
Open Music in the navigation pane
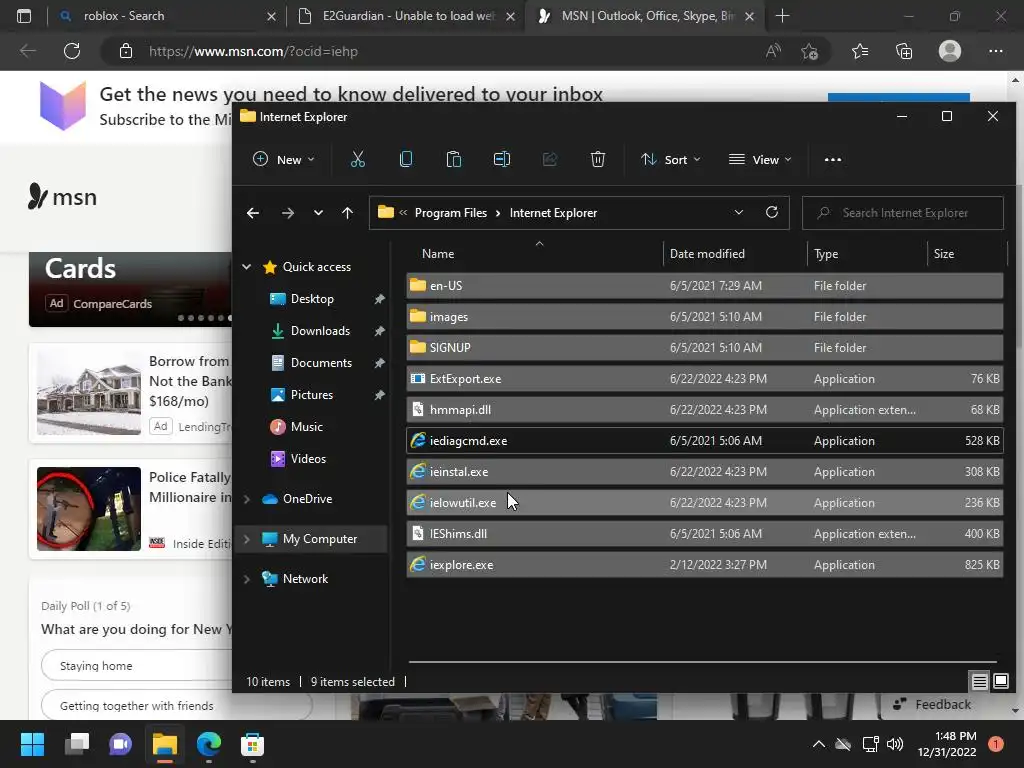click(x=306, y=426)
